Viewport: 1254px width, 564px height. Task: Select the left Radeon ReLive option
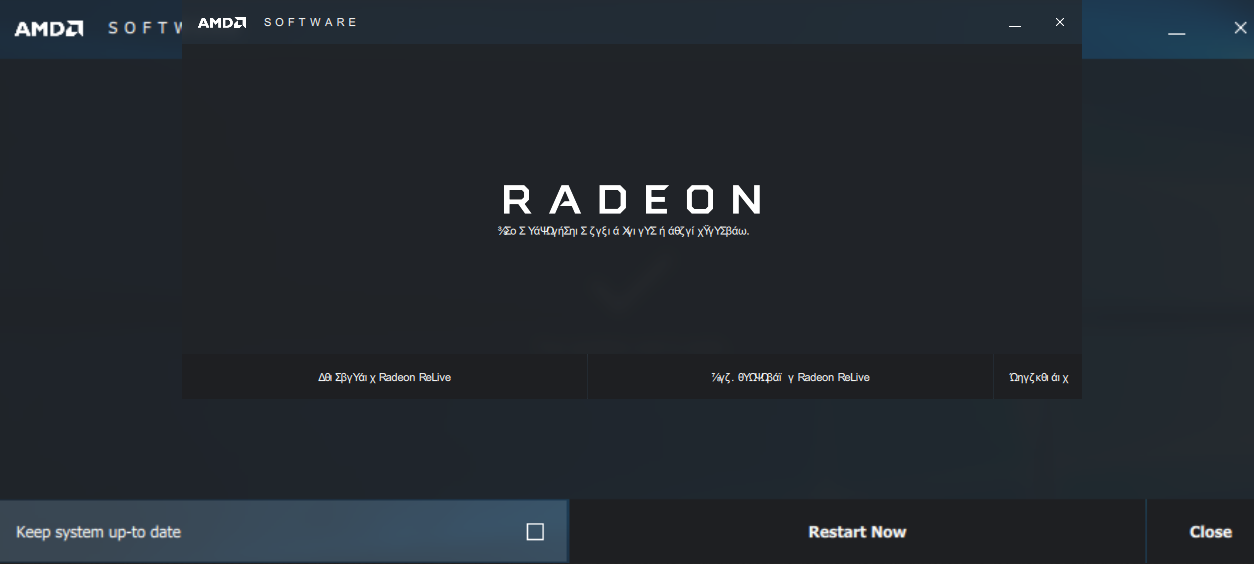click(x=384, y=377)
